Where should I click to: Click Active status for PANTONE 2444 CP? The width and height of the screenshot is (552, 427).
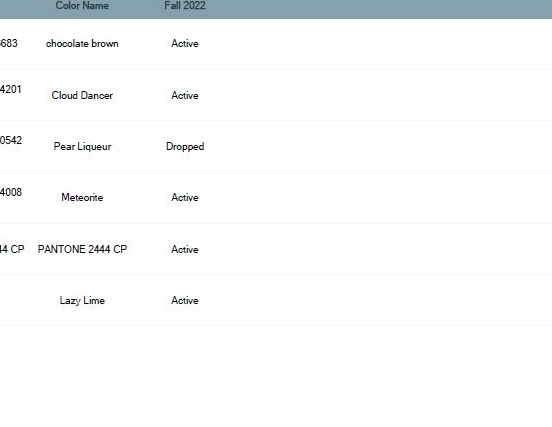185,250
